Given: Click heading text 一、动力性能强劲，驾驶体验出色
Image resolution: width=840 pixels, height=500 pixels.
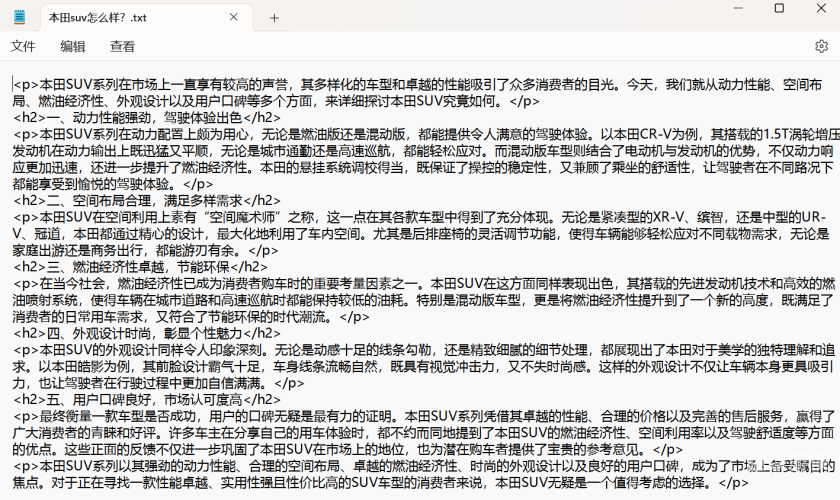Looking at the screenshot, I should click(x=145, y=117).
